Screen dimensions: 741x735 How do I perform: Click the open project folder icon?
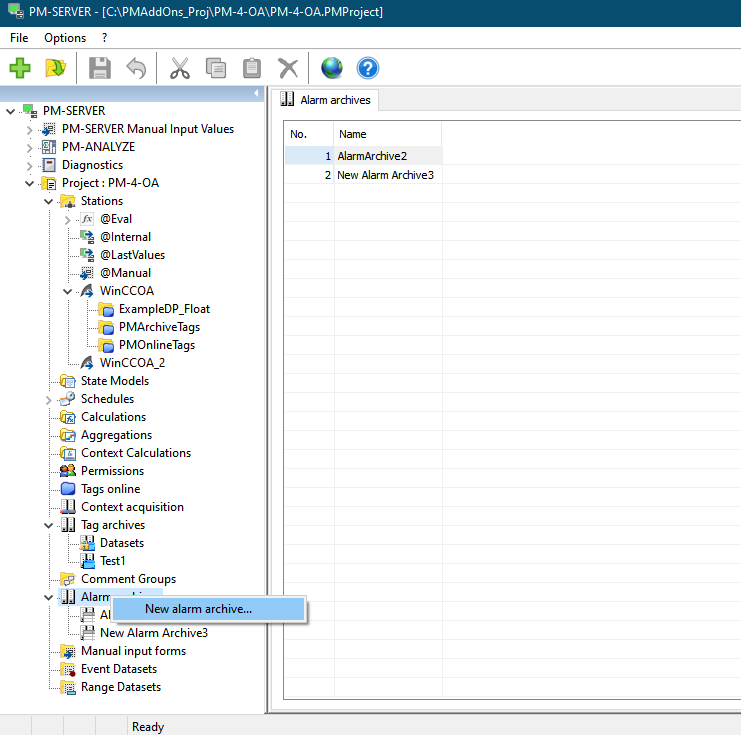point(55,68)
